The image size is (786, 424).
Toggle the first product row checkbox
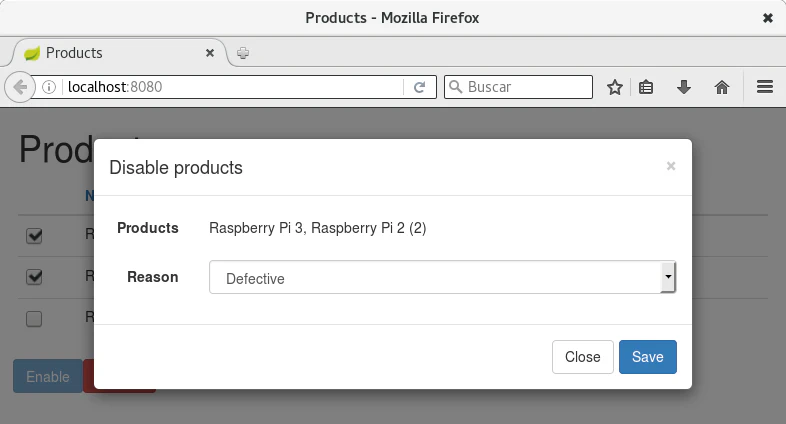[34, 236]
